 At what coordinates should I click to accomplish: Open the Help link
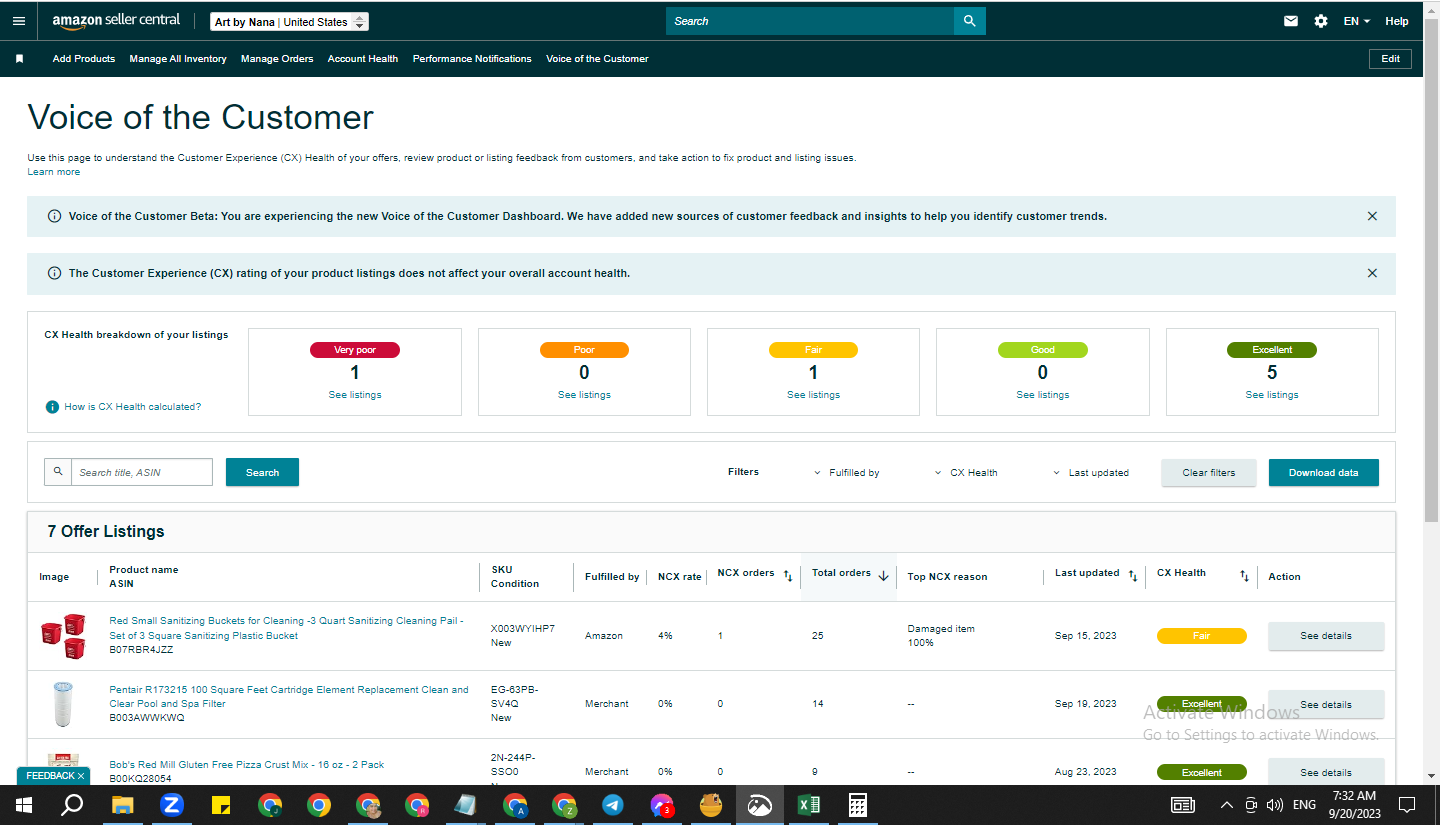click(1397, 21)
